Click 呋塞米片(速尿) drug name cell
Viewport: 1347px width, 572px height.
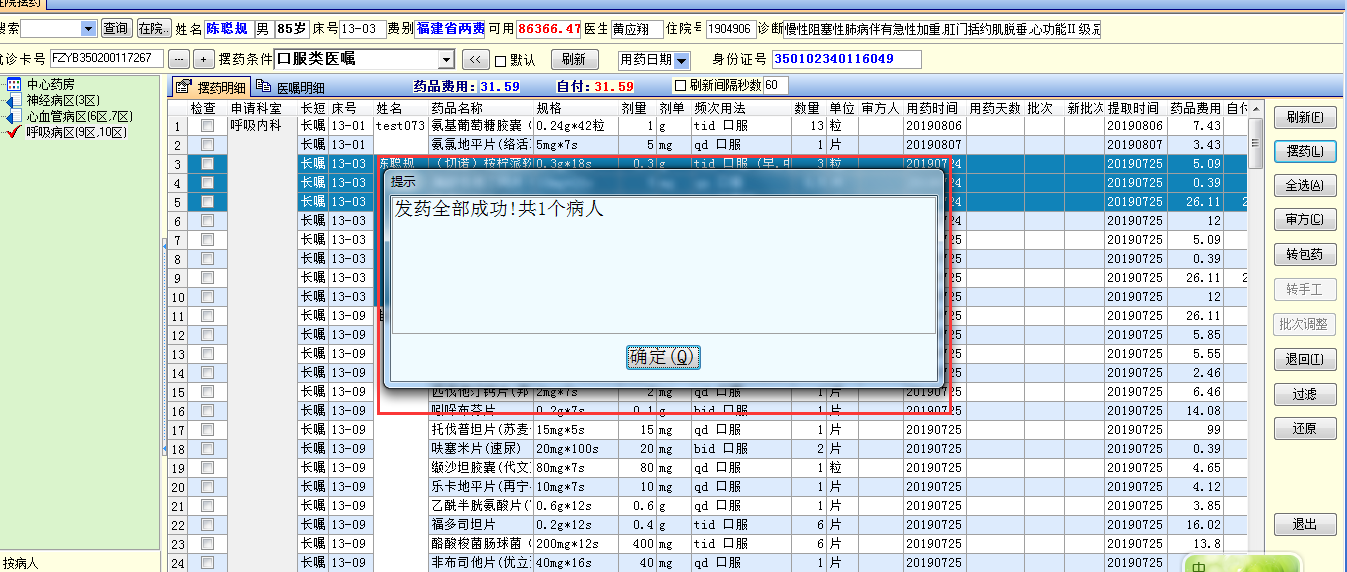point(481,449)
